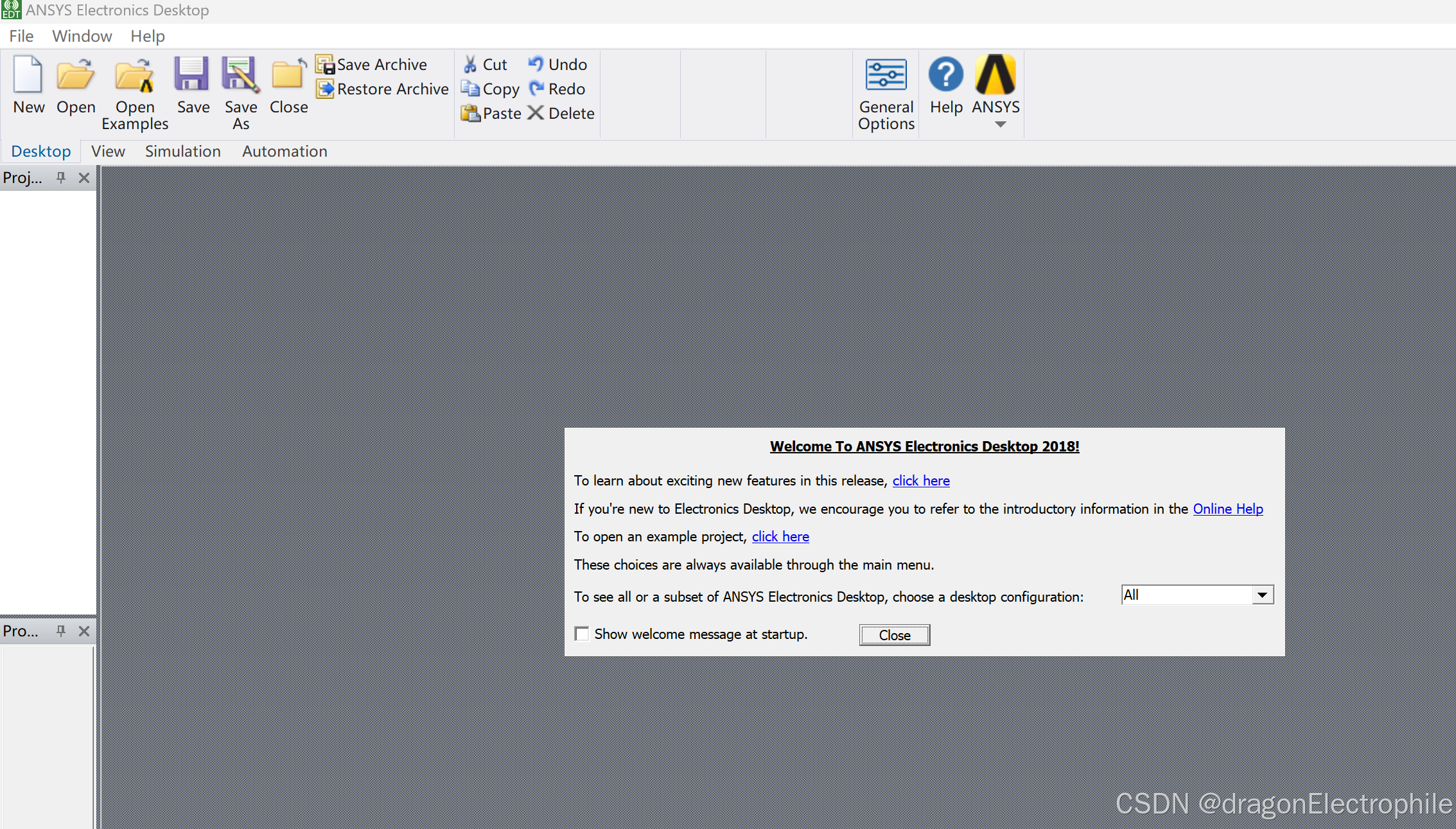
Task: Toggle pin on the Properties panel
Action: 61,631
